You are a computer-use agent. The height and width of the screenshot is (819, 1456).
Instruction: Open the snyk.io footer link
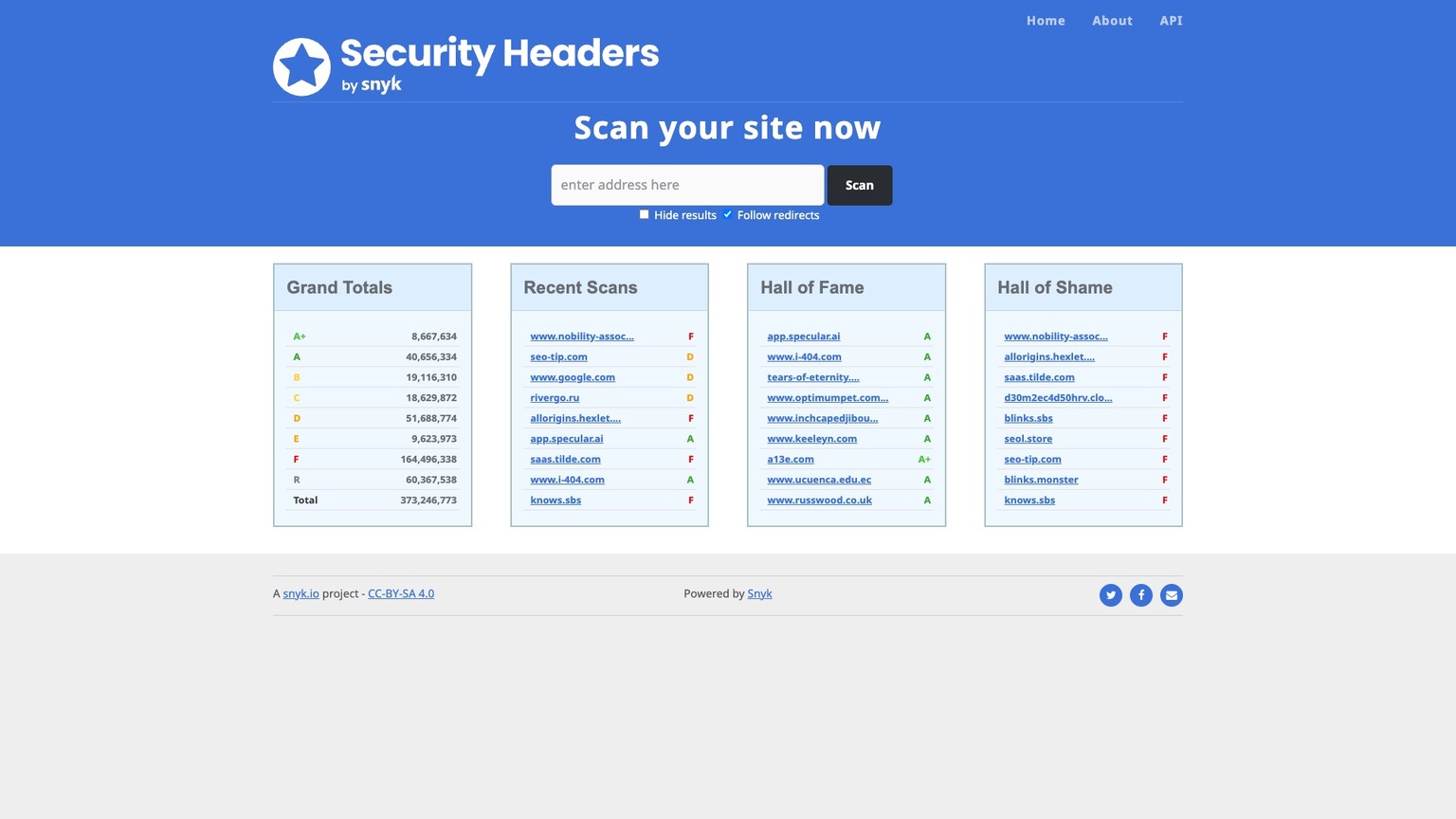pos(300,593)
